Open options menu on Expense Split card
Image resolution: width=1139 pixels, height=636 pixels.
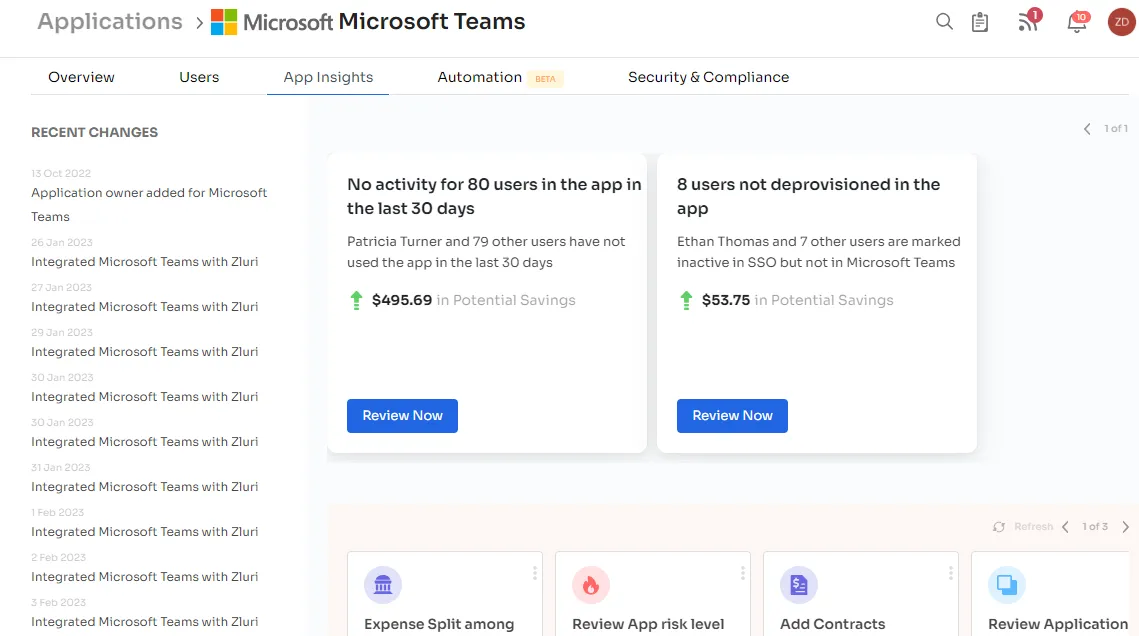coord(535,574)
